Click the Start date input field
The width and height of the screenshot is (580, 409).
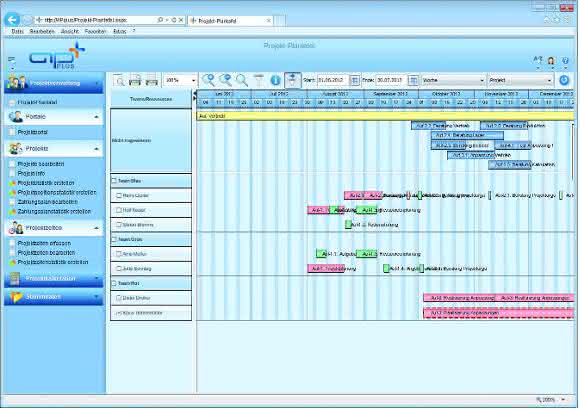pos(333,80)
